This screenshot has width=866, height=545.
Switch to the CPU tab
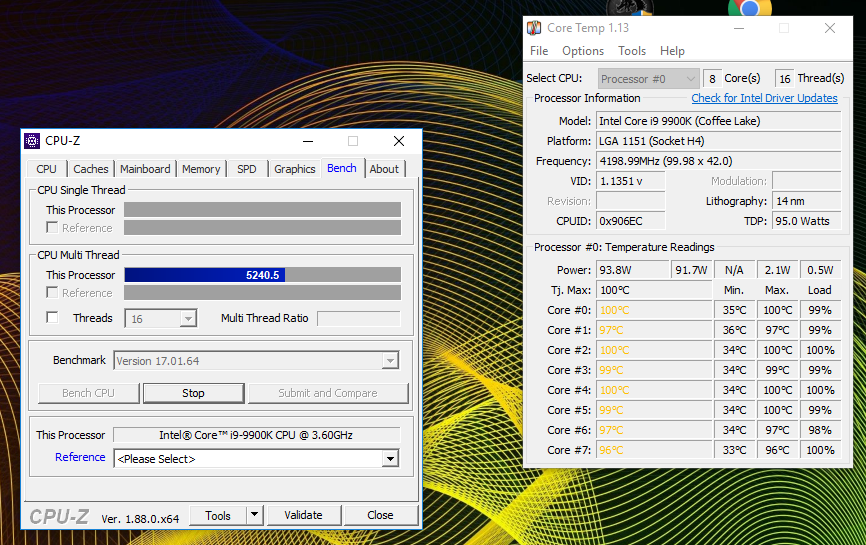pyautogui.click(x=46, y=169)
